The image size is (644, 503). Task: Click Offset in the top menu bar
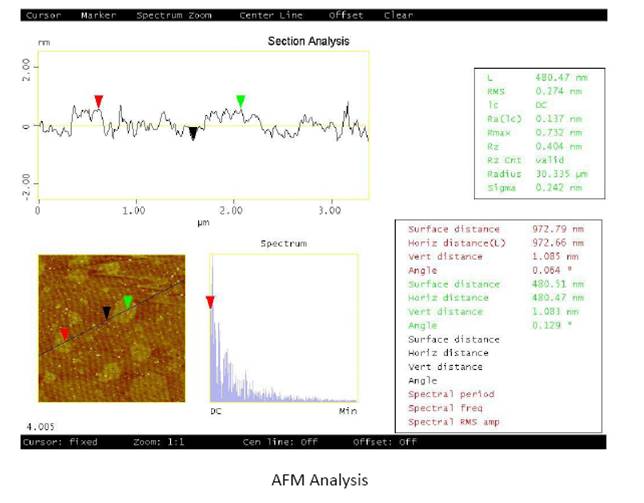[345, 16]
